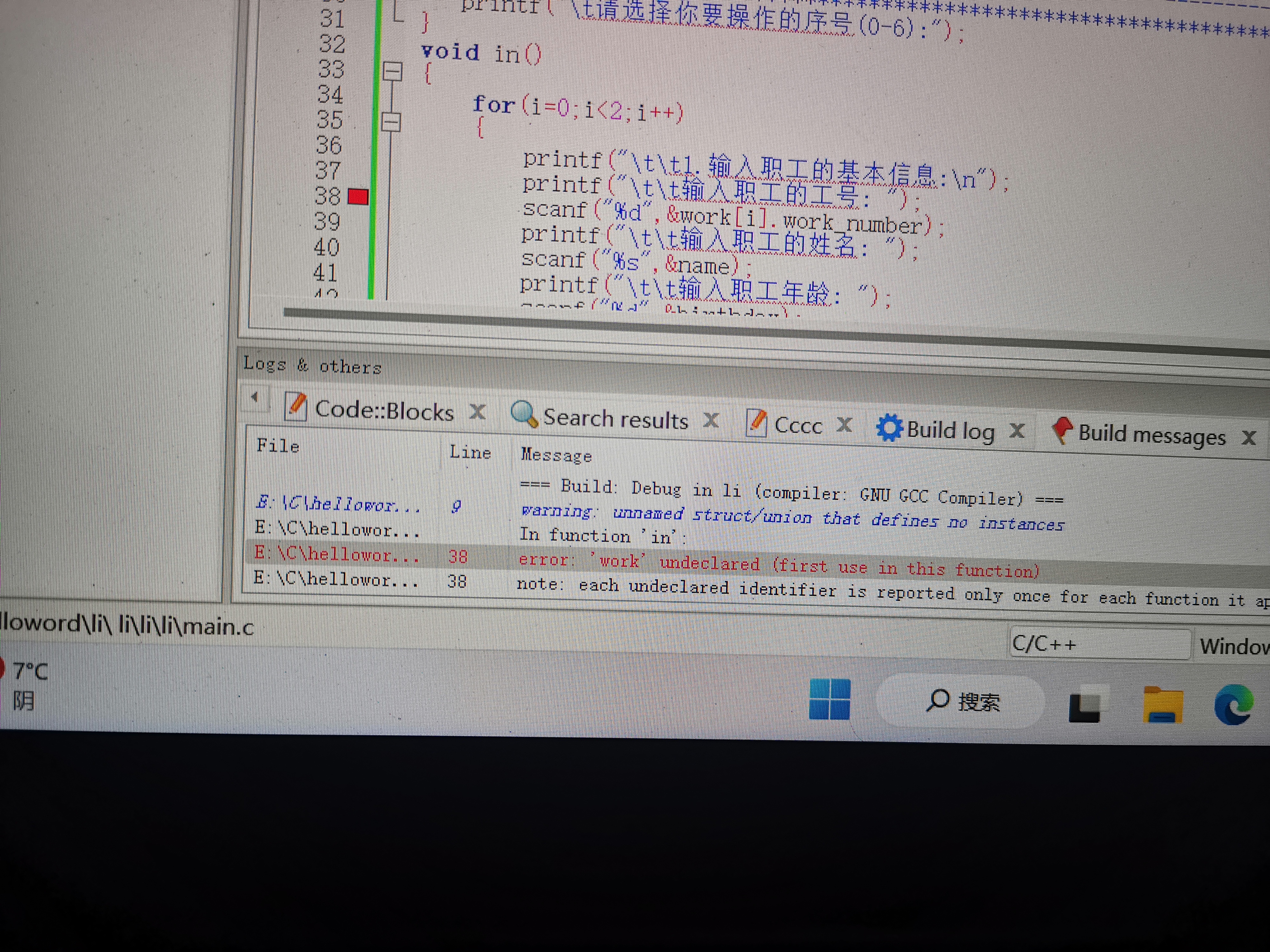The height and width of the screenshot is (952, 1270).
Task: Launch Microsoft Edge from the taskbar
Action: [x=1233, y=705]
